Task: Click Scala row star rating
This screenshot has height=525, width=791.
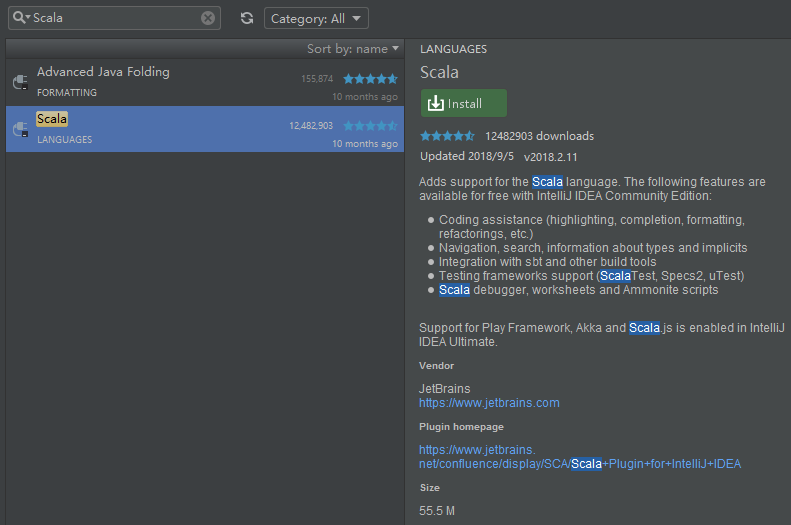Action: tap(370, 126)
